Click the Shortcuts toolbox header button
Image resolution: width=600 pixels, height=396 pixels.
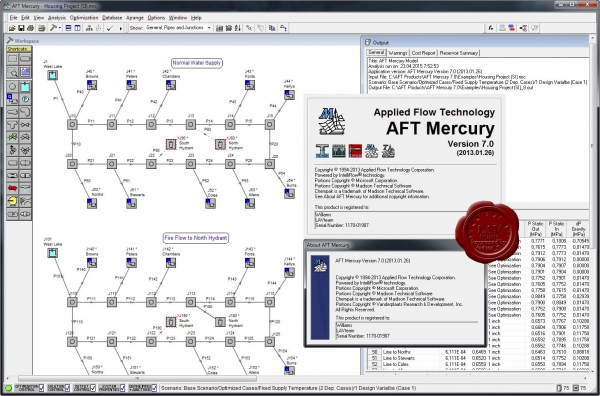pos(19,49)
